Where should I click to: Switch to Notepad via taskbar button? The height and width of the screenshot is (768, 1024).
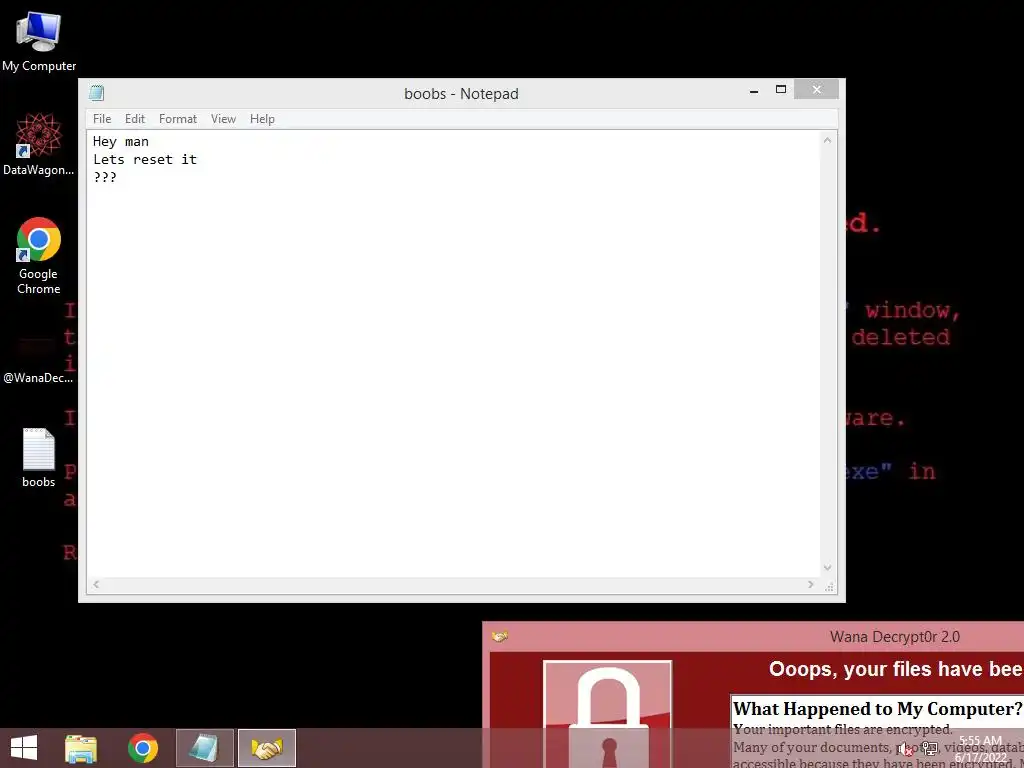coord(204,748)
